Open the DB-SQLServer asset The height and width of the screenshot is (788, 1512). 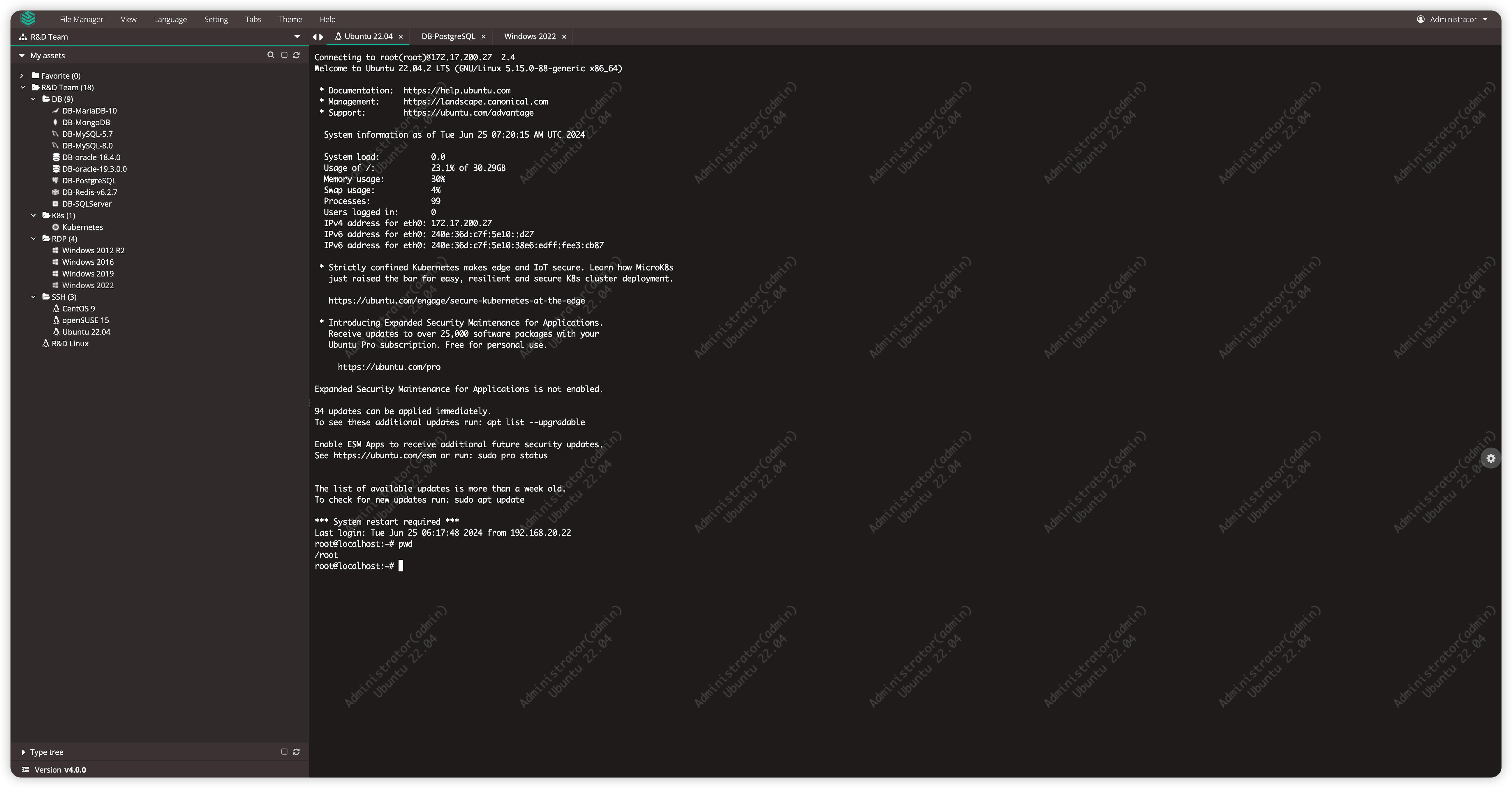87,204
